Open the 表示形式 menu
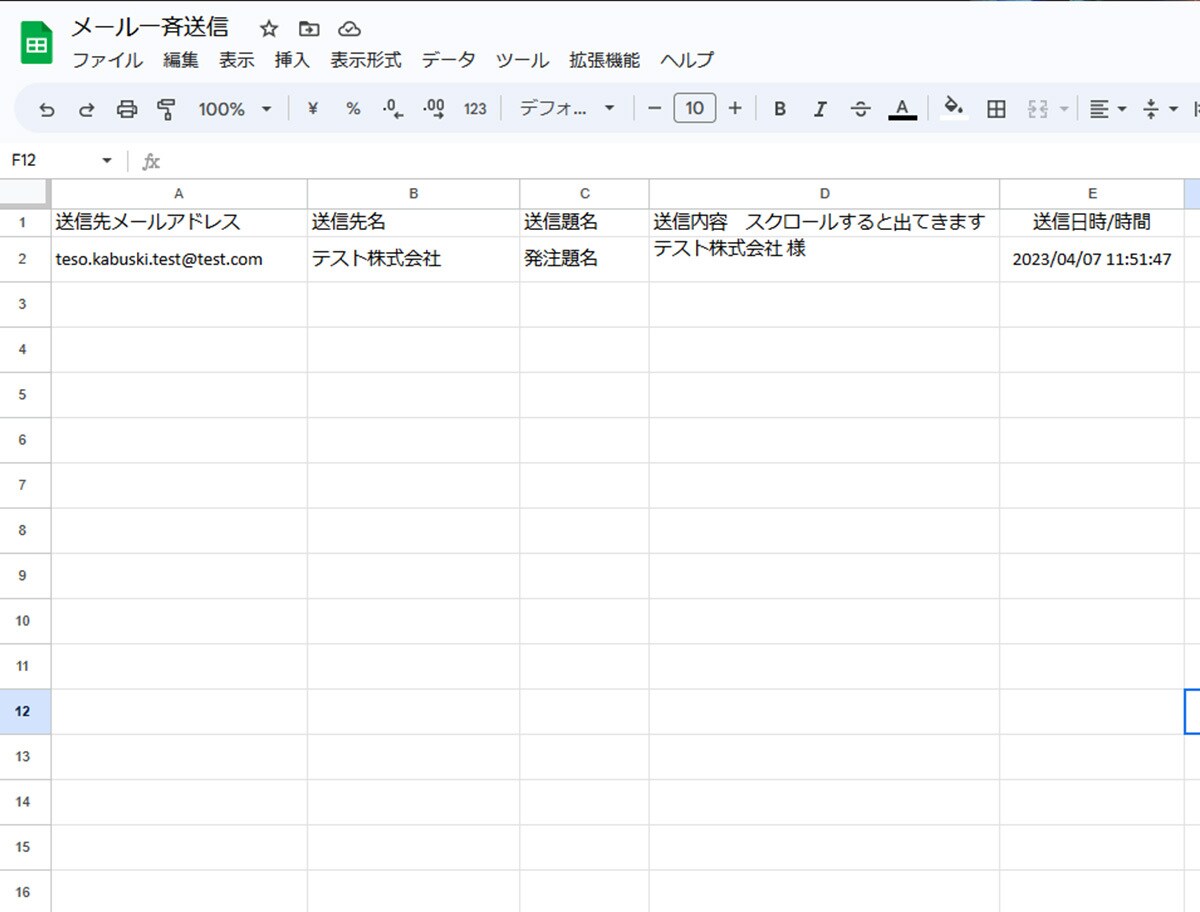Image resolution: width=1200 pixels, height=912 pixels. [x=366, y=60]
